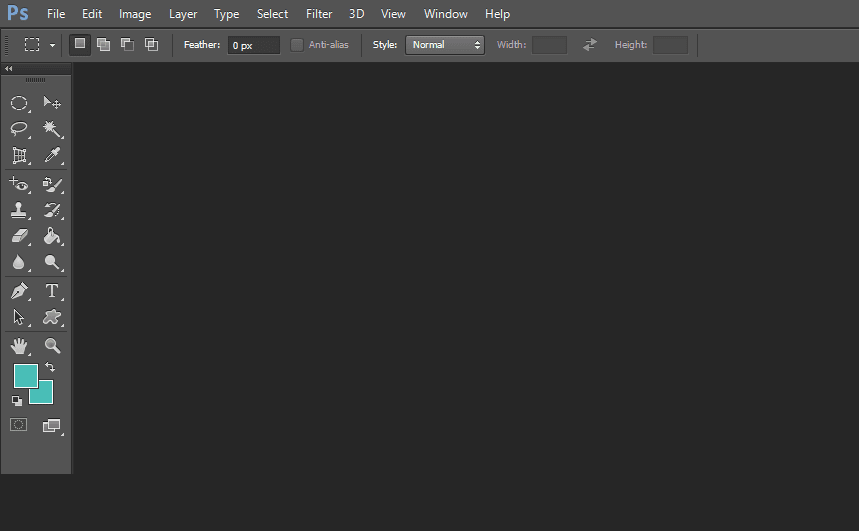Screen dimensions: 859x531
Task: Swap width and height values
Action: (x=590, y=45)
